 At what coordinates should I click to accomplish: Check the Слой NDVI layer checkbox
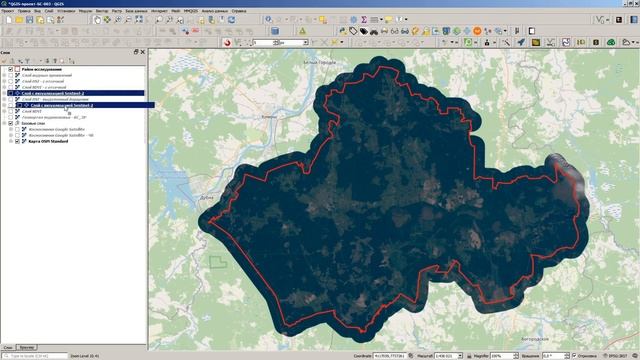[x=11, y=111]
